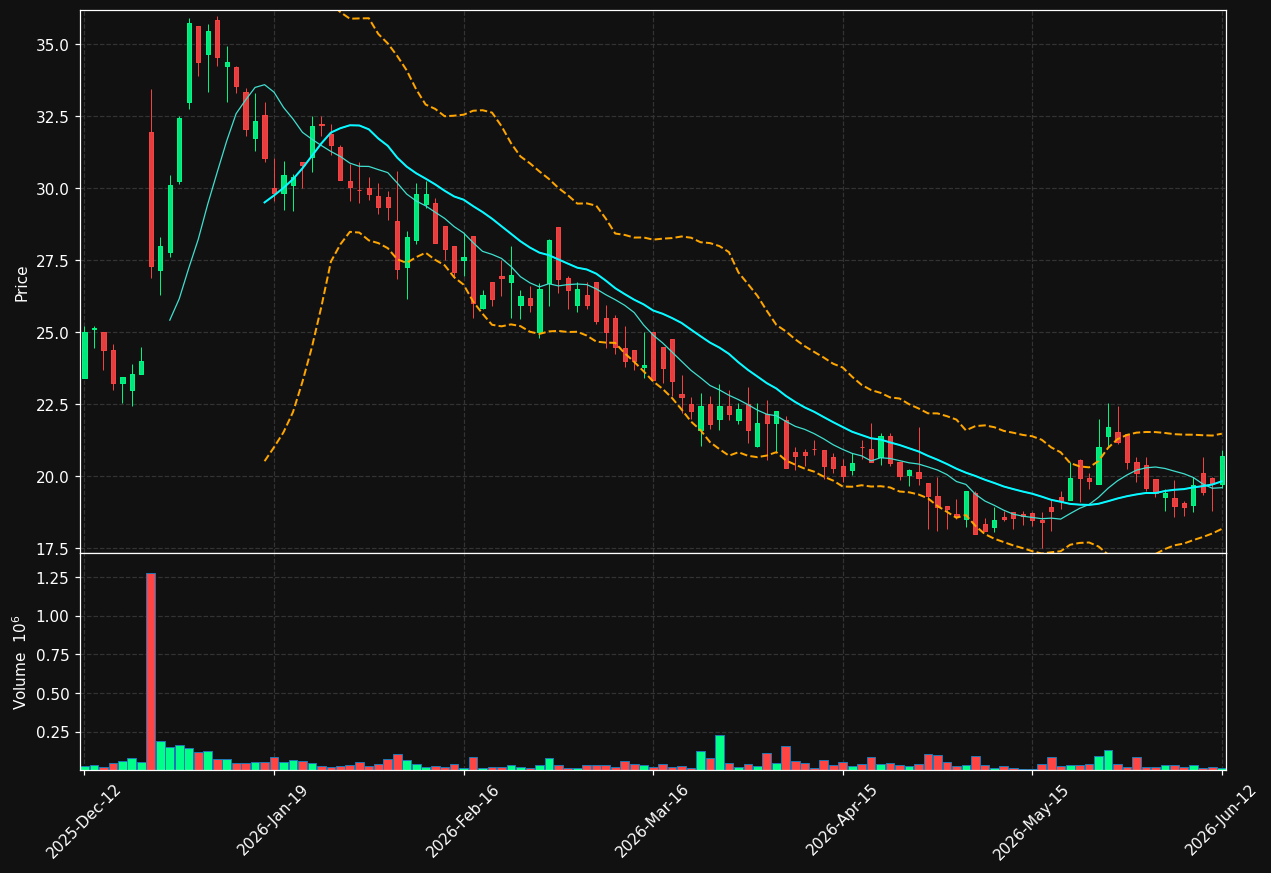The image size is (1271, 873).
Task: Click the tallest green volume bar
Action: point(720,752)
